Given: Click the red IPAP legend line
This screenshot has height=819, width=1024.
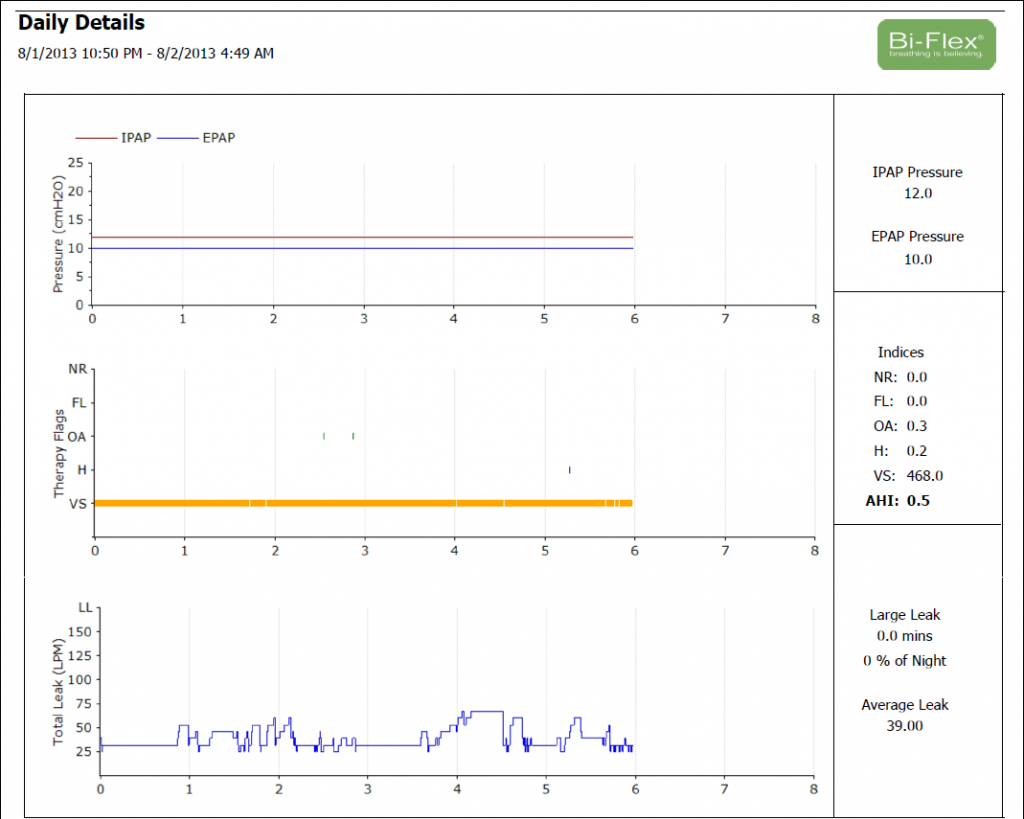Looking at the screenshot, I should point(96,138).
